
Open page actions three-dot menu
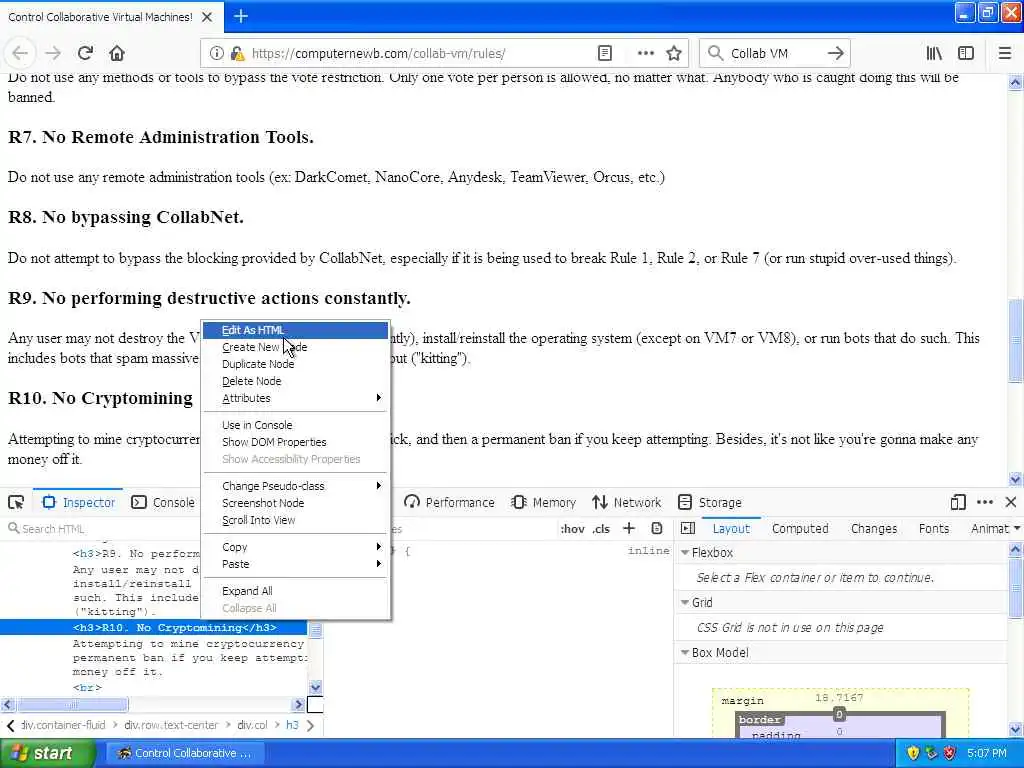tap(645, 54)
